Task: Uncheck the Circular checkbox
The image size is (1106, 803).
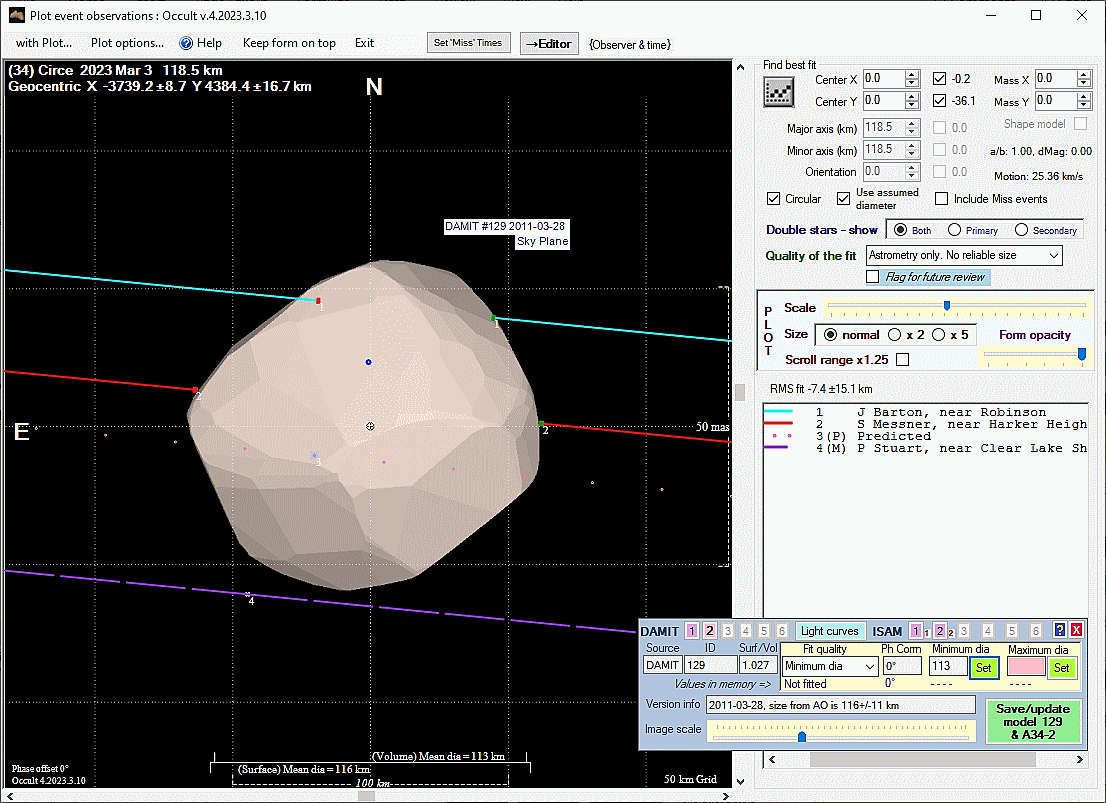Action: click(x=774, y=199)
